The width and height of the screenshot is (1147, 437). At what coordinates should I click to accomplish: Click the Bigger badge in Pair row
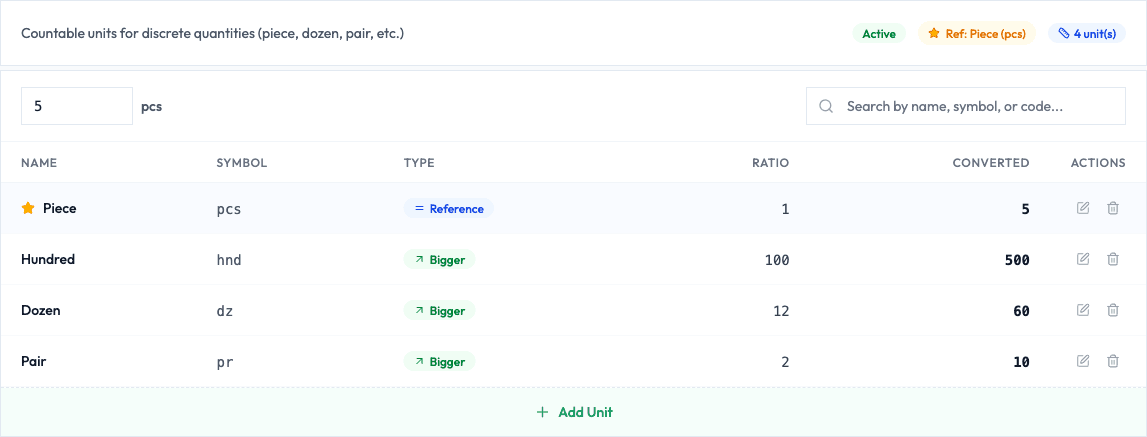pos(440,361)
